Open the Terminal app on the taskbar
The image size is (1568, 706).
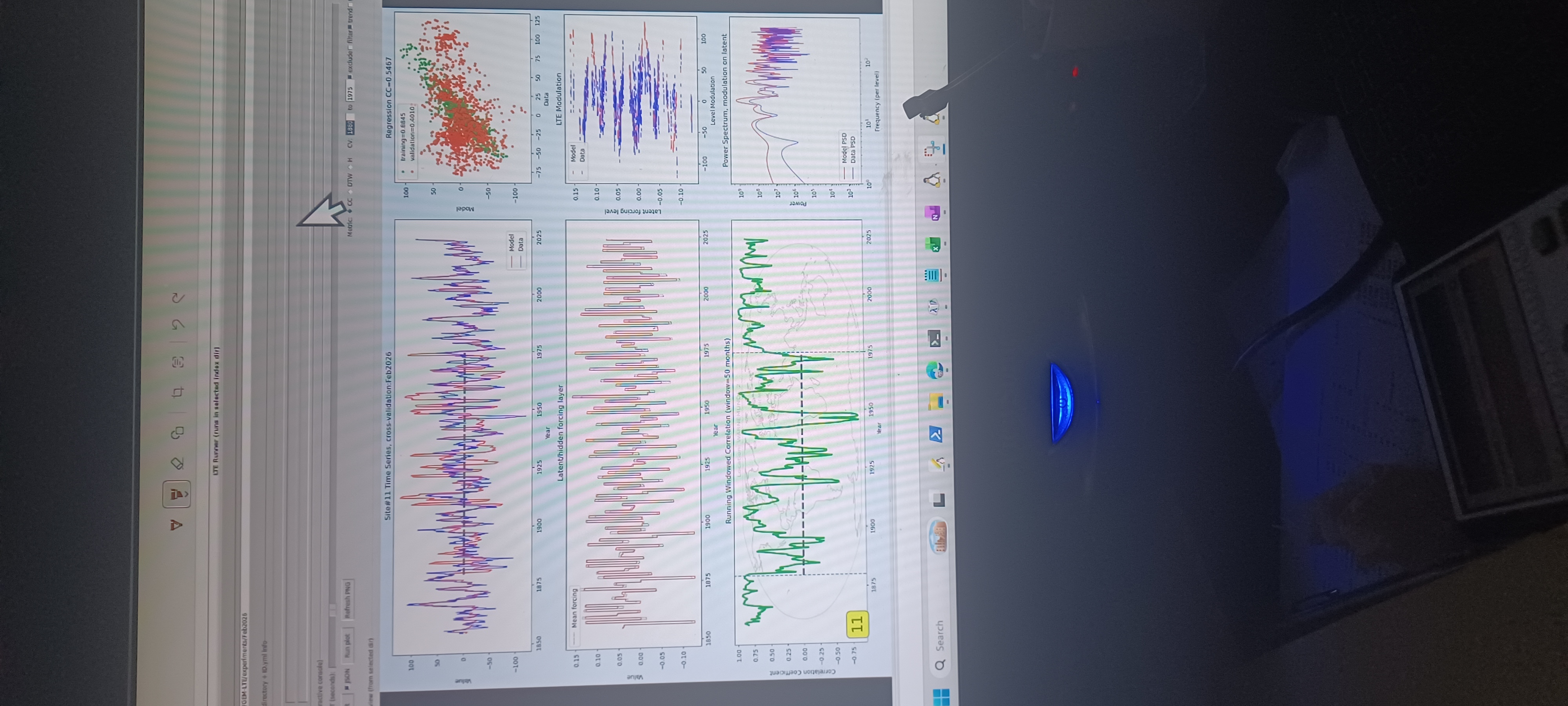pyautogui.click(x=934, y=338)
